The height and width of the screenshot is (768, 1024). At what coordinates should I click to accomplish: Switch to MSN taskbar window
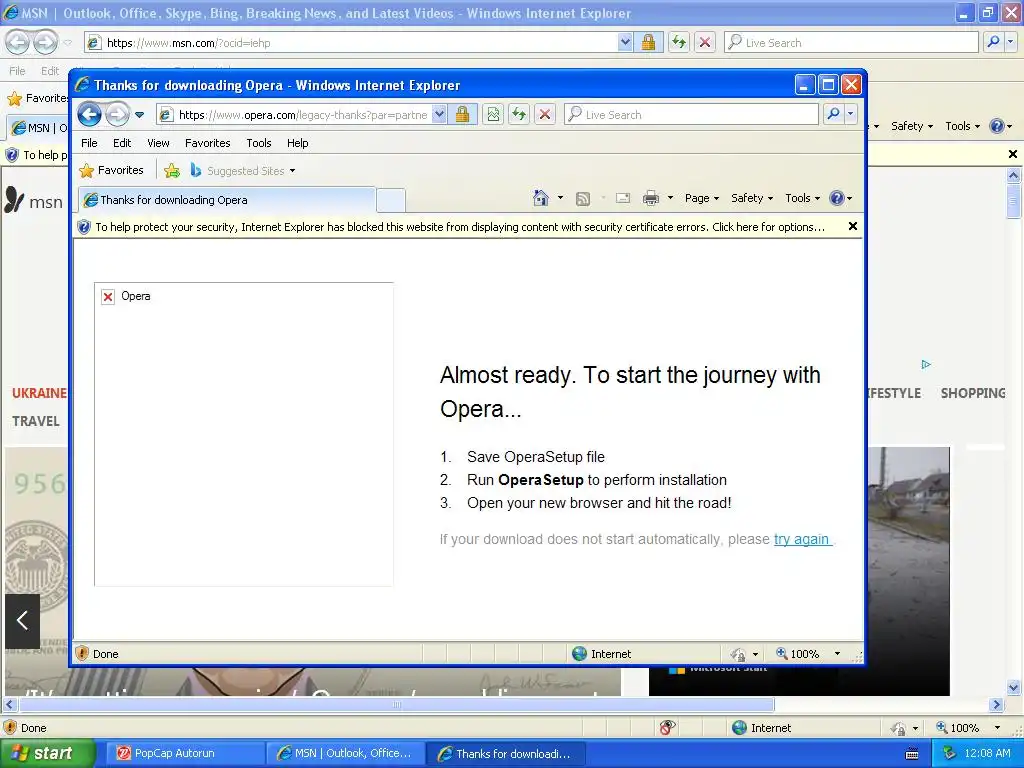coord(346,753)
